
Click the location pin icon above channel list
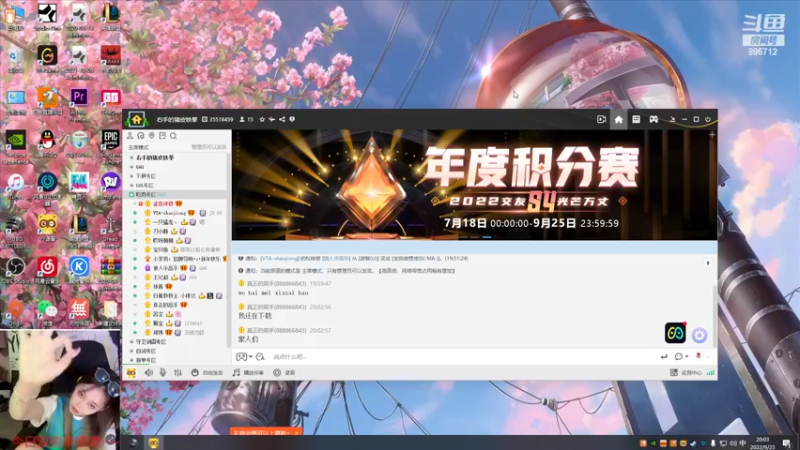click(152, 136)
